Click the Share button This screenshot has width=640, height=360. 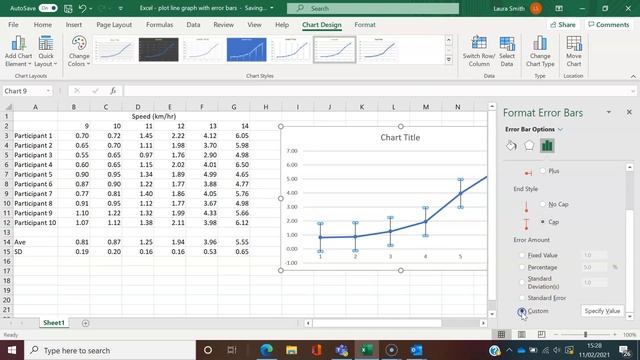point(563,25)
